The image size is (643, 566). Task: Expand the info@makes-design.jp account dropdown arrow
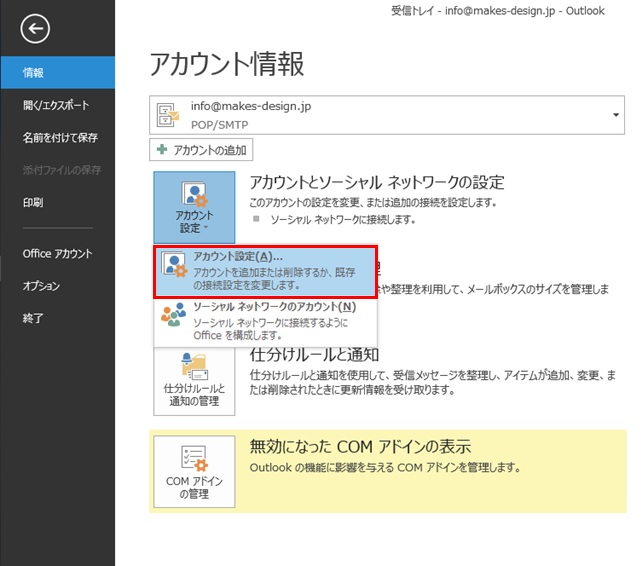tap(616, 115)
